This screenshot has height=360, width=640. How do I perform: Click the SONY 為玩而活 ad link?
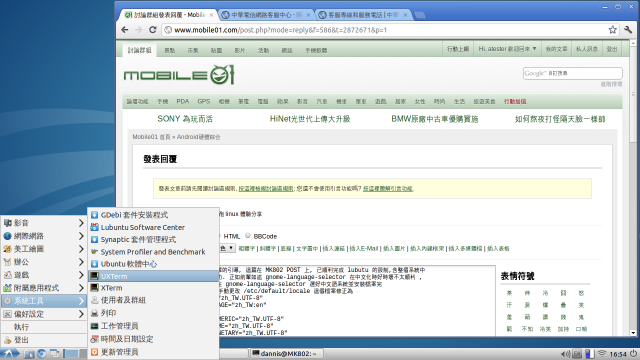coord(185,119)
